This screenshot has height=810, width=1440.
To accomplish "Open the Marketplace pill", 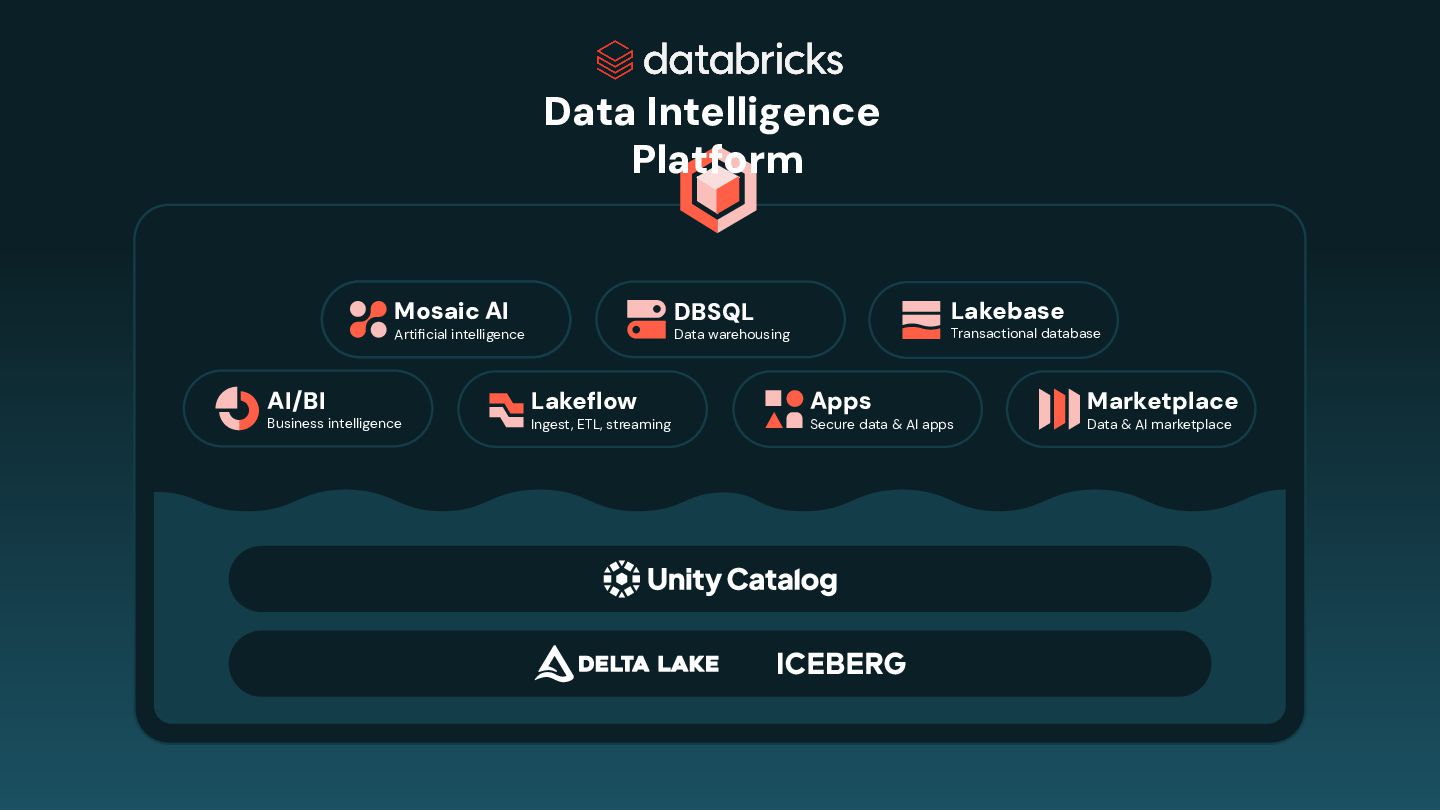I will pos(1131,409).
